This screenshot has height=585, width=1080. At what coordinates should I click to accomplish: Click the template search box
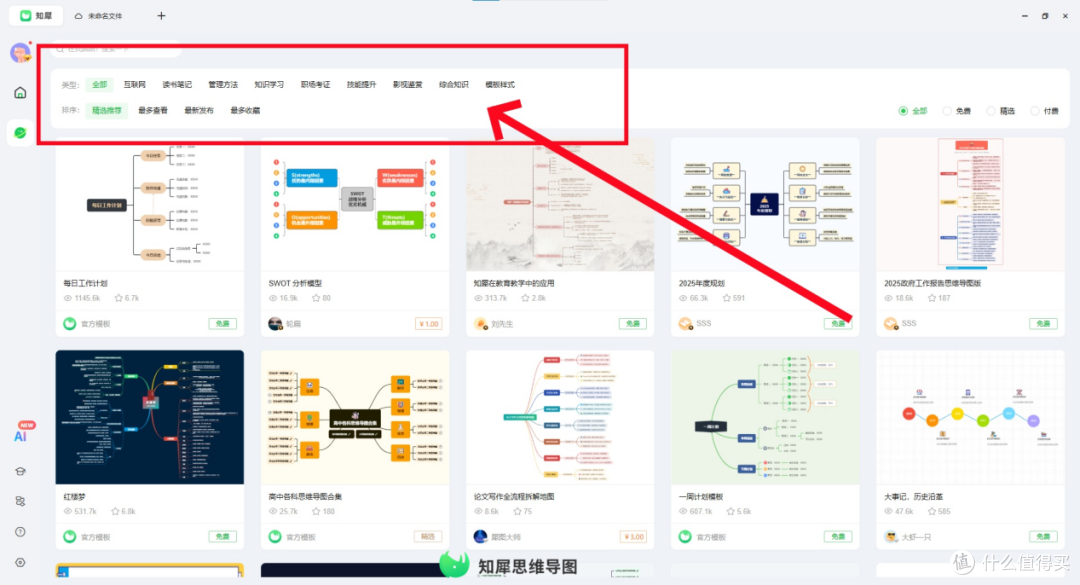click(x=117, y=49)
